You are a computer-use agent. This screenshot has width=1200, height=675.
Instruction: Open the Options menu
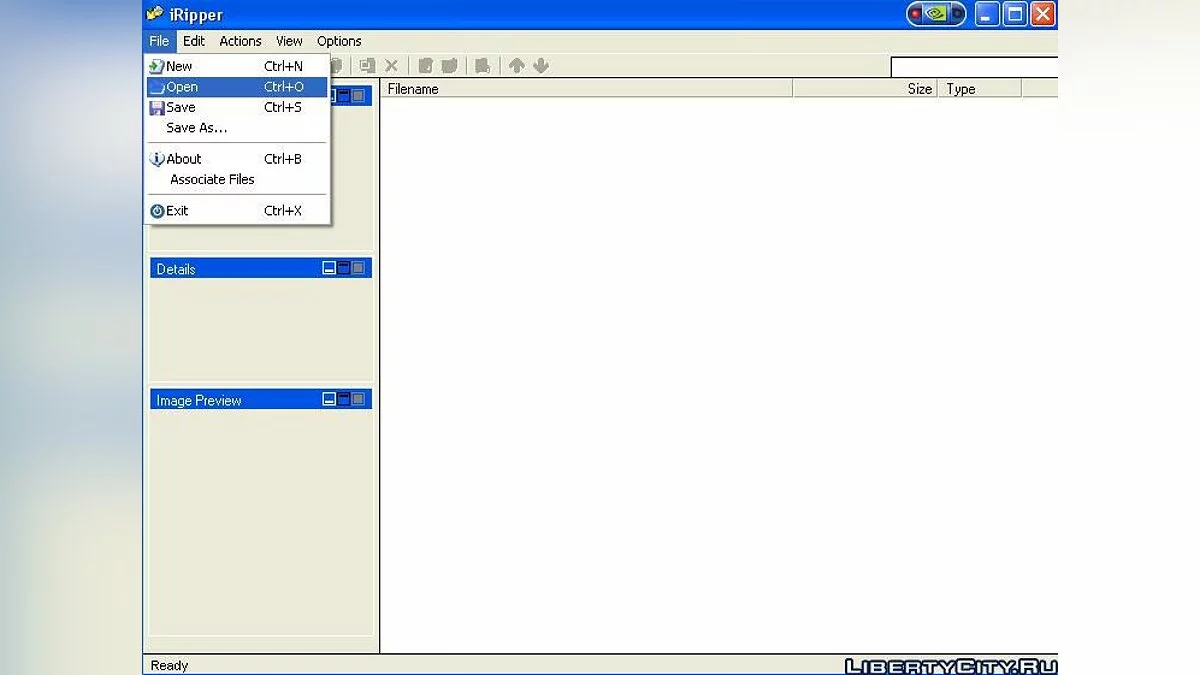(339, 41)
